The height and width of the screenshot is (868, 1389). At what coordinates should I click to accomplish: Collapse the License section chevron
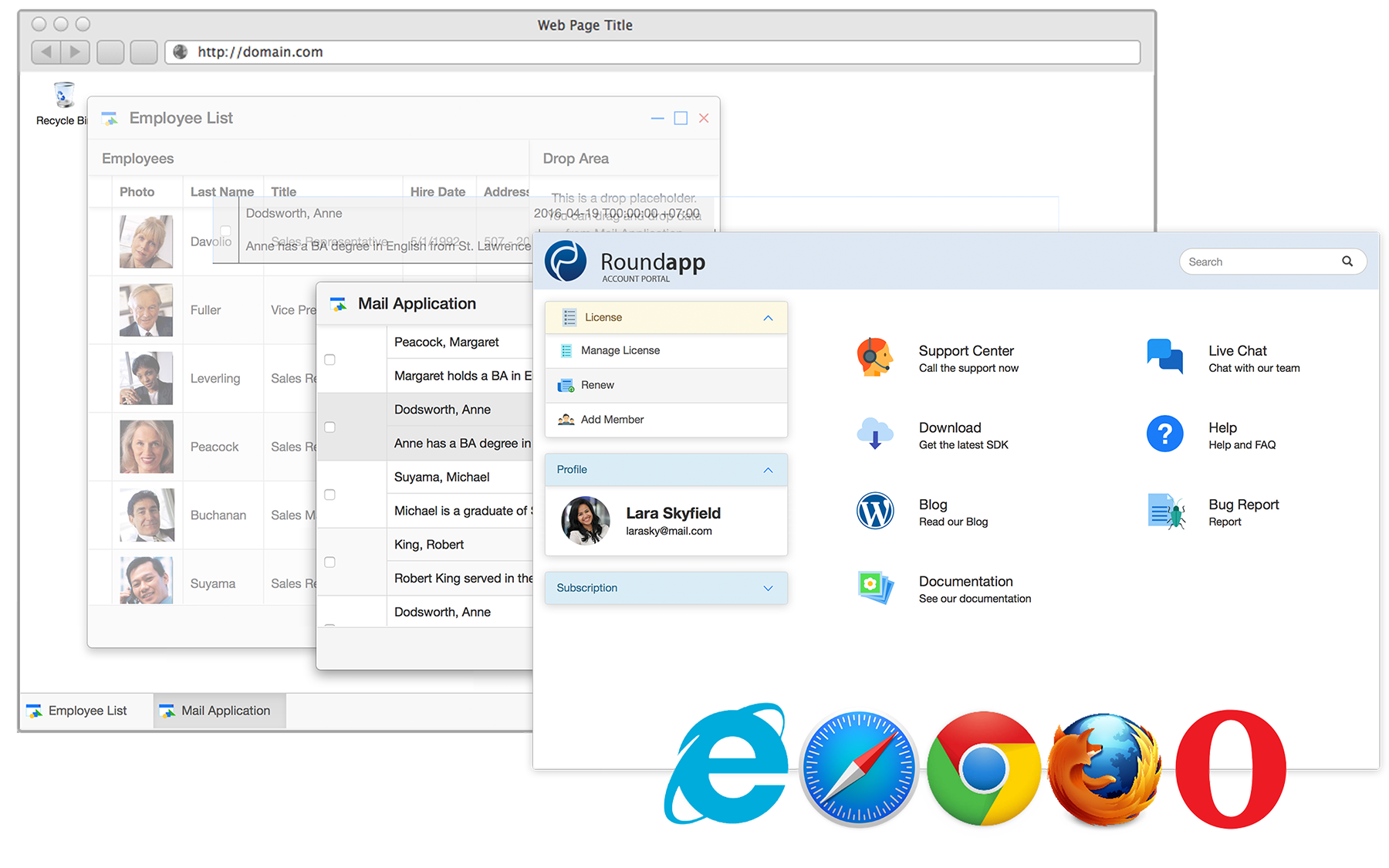768,318
